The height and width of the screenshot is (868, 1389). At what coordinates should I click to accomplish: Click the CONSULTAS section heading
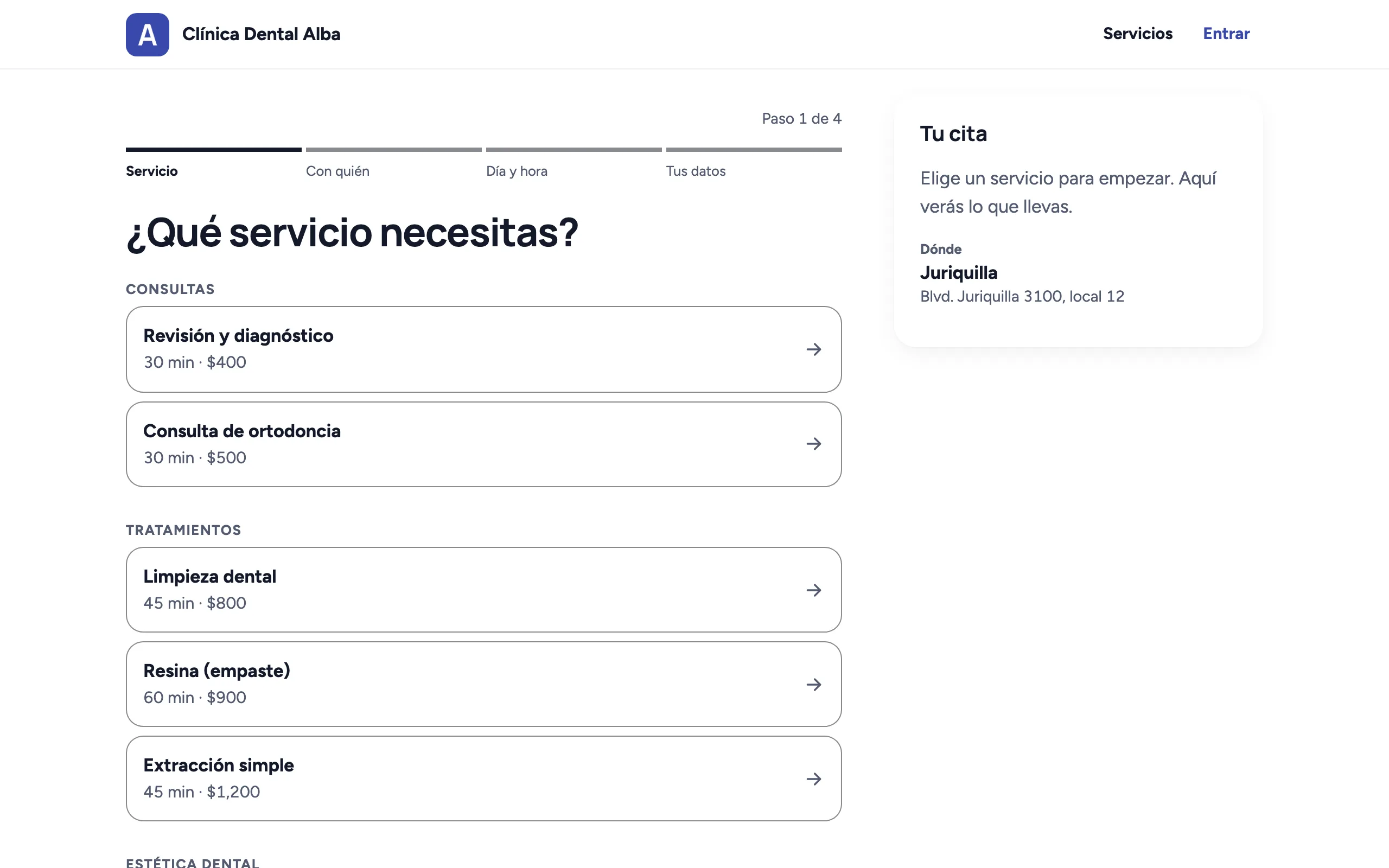[x=170, y=289]
